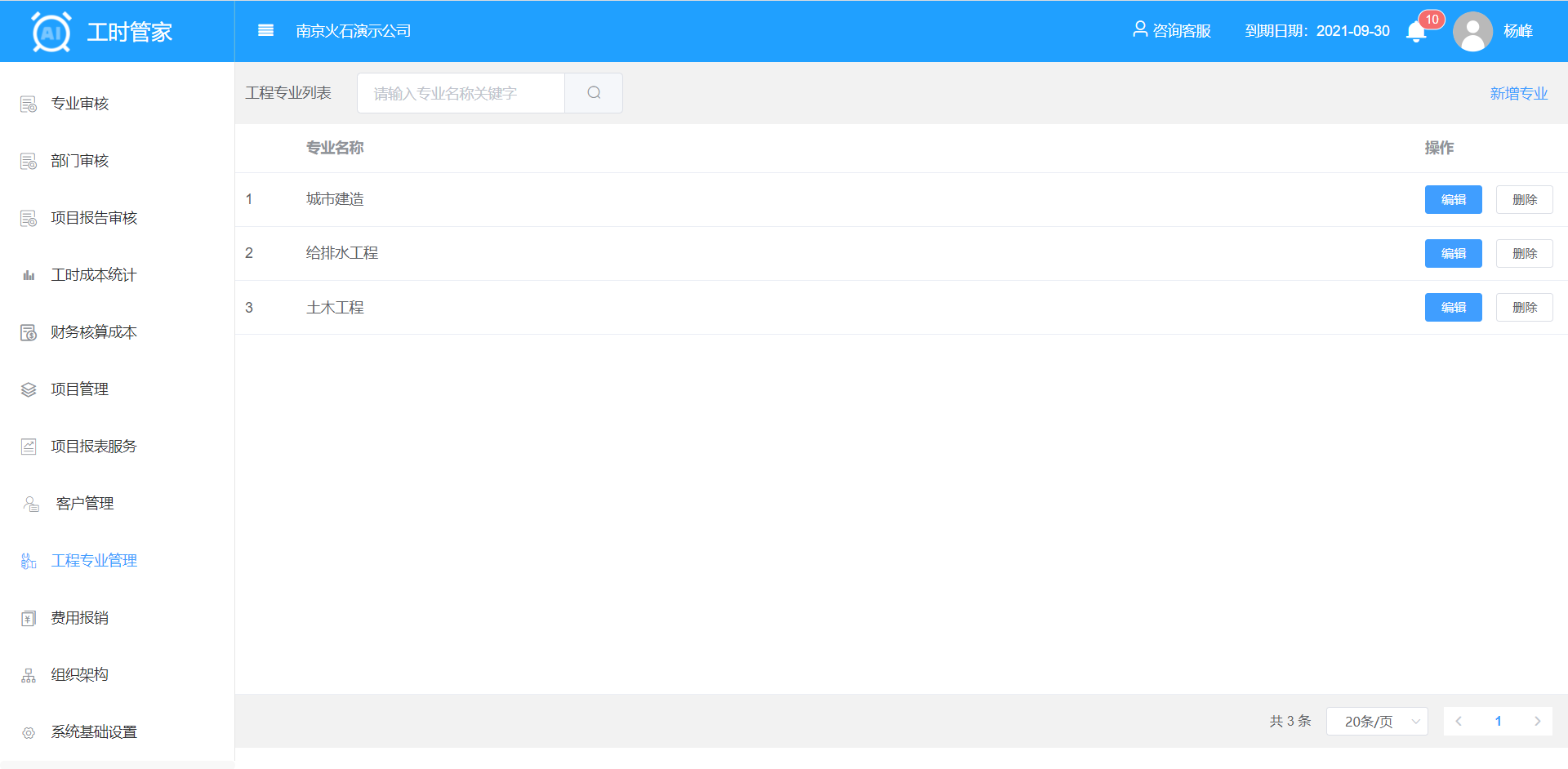Click 新增专业 link
Screen dimensions: 1568x769
(x=1518, y=94)
